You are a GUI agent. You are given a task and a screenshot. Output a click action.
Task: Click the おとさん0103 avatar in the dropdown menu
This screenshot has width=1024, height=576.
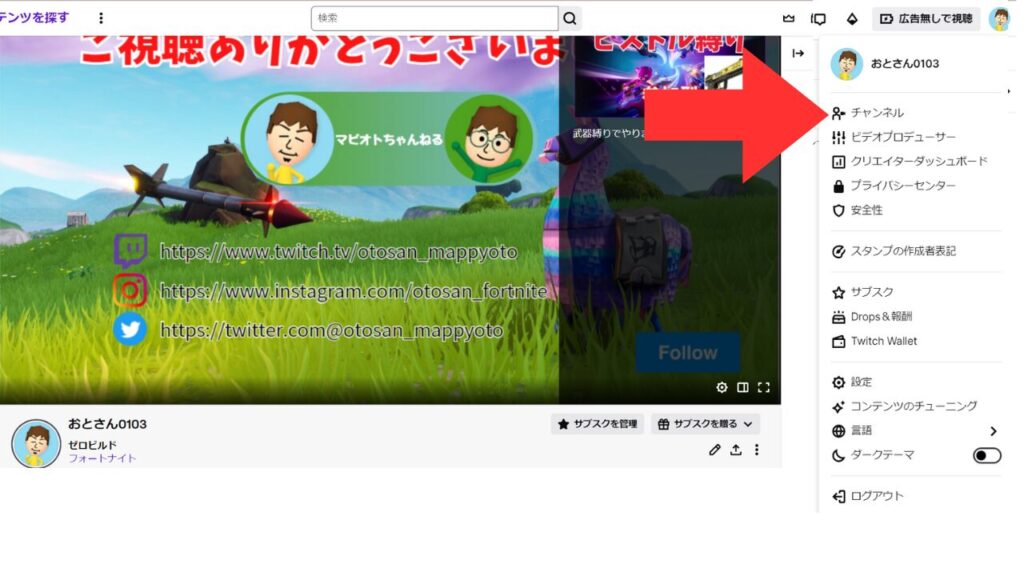846,64
